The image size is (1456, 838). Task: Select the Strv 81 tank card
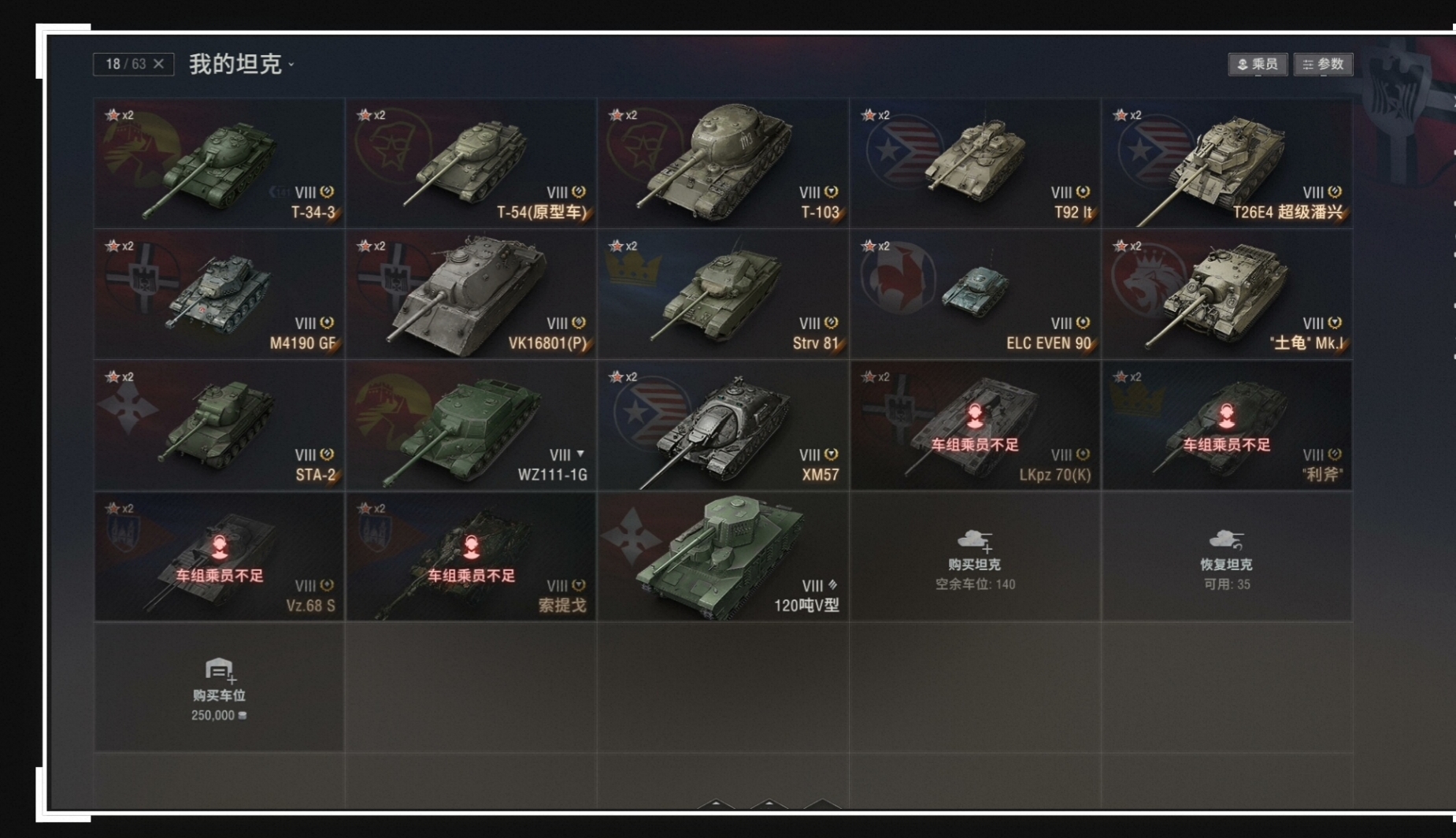pos(723,295)
